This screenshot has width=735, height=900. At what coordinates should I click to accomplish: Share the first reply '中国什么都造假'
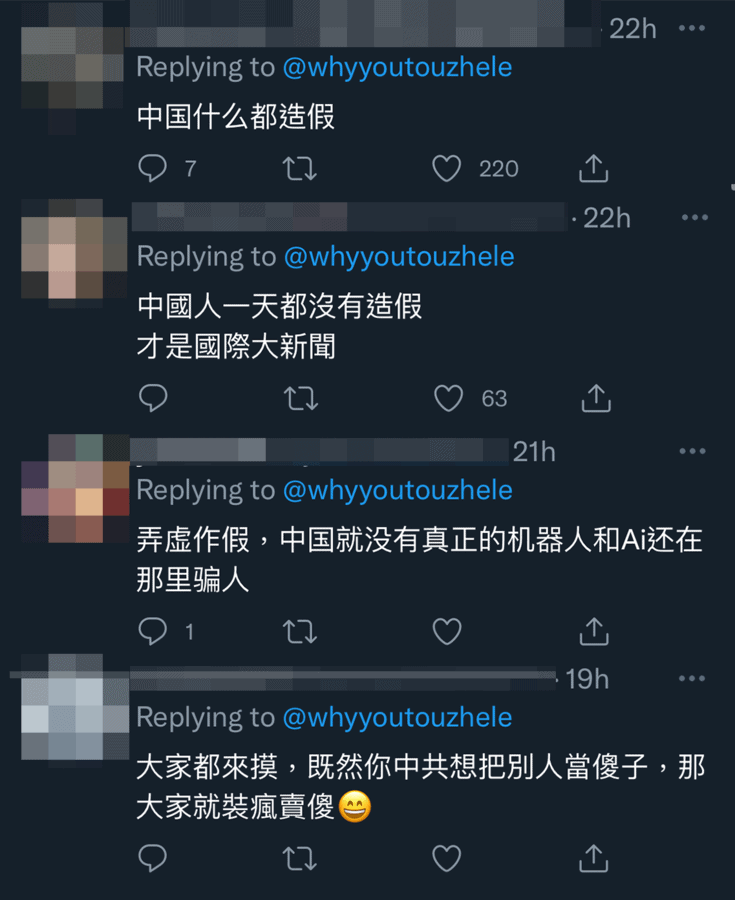pos(593,168)
